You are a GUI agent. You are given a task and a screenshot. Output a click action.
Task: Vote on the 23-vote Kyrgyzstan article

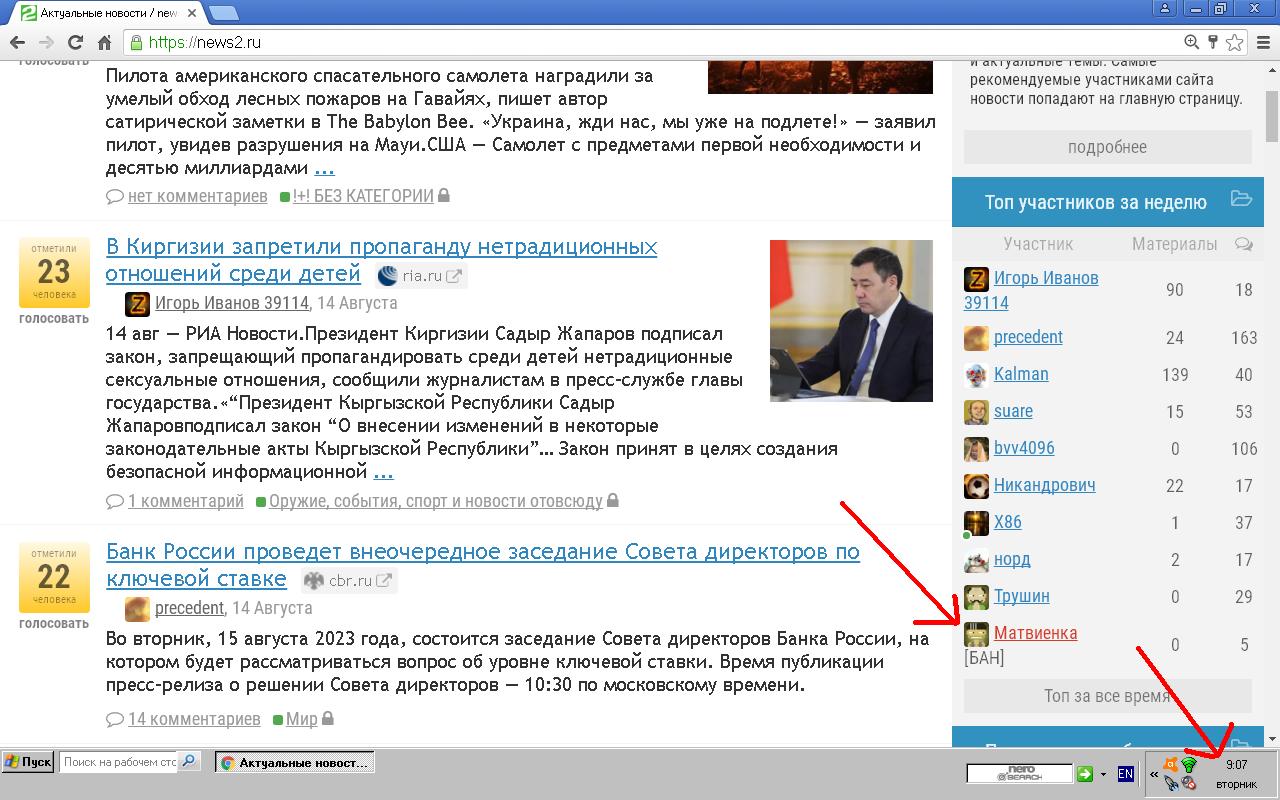[x=54, y=319]
